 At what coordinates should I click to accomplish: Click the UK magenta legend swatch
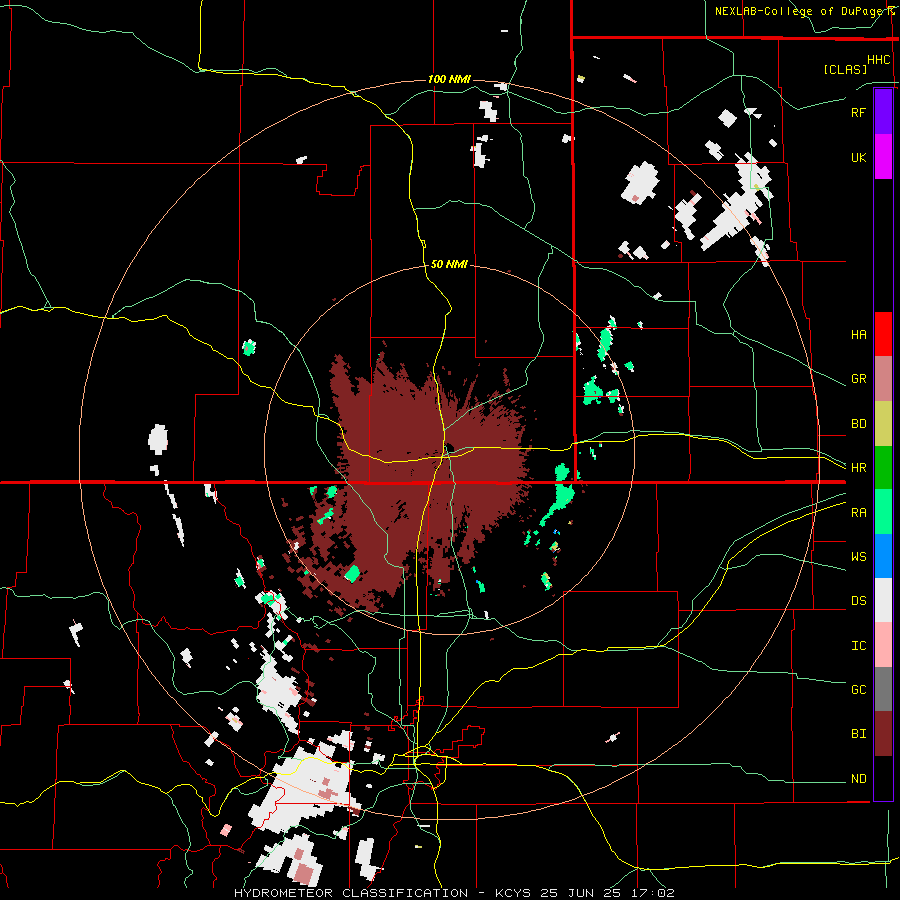click(x=883, y=157)
